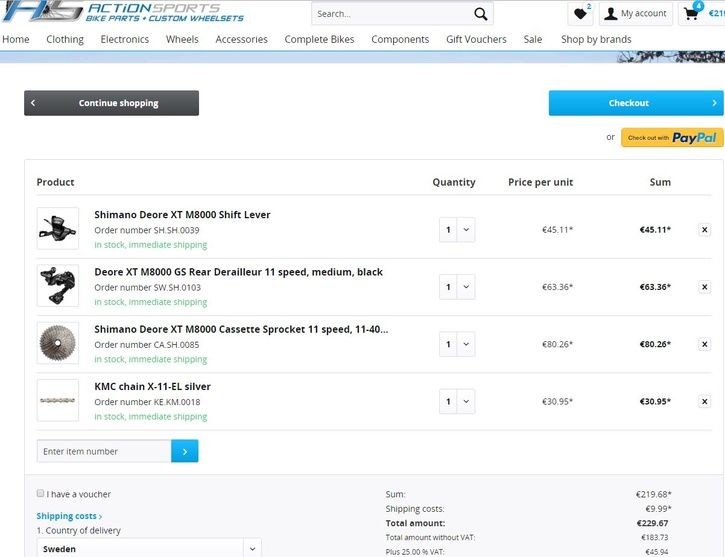Open the Complete Bikes menu

(x=319, y=39)
